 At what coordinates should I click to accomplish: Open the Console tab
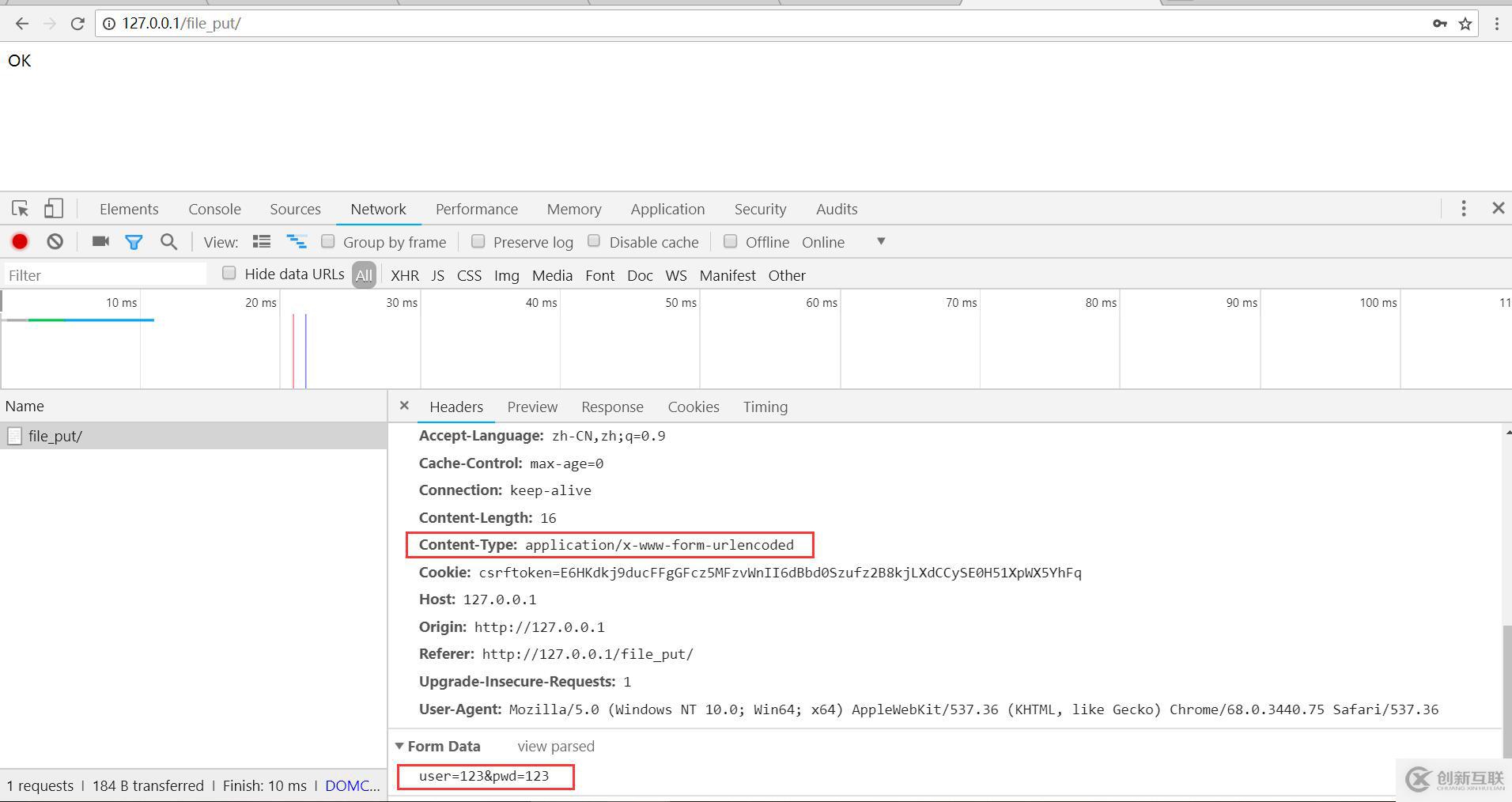(214, 209)
